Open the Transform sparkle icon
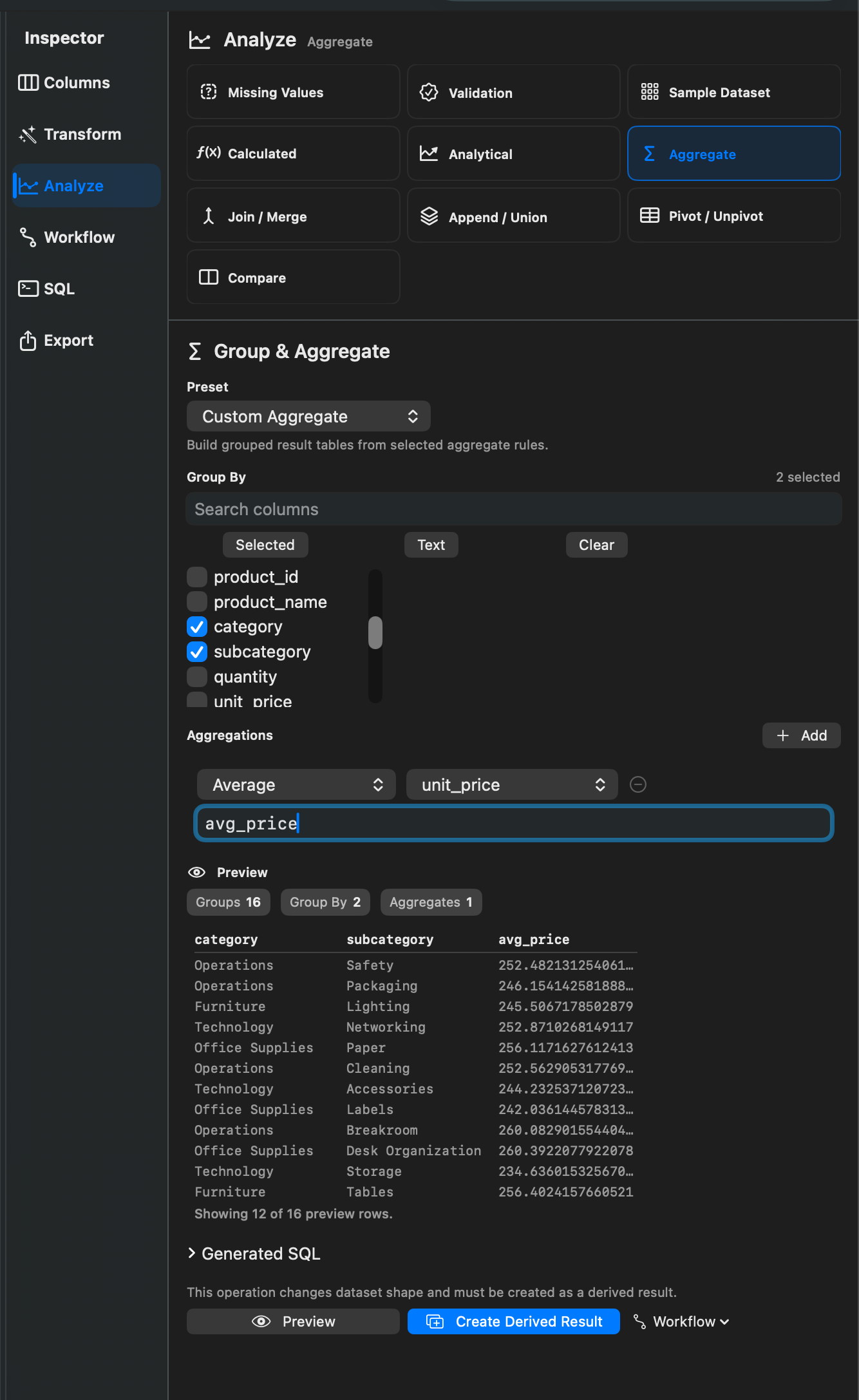 (x=28, y=134)
